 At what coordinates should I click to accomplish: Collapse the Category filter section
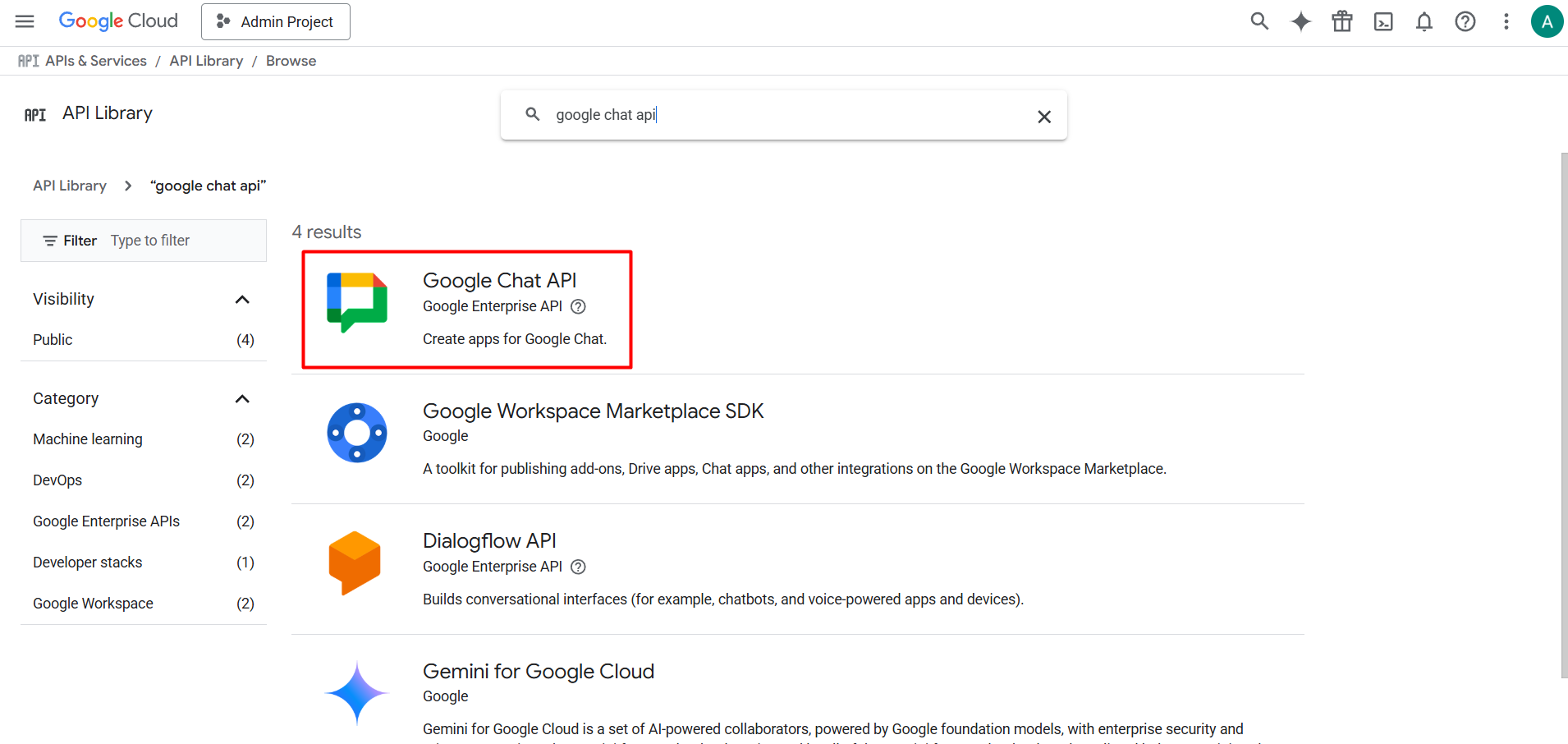(242, 398)
